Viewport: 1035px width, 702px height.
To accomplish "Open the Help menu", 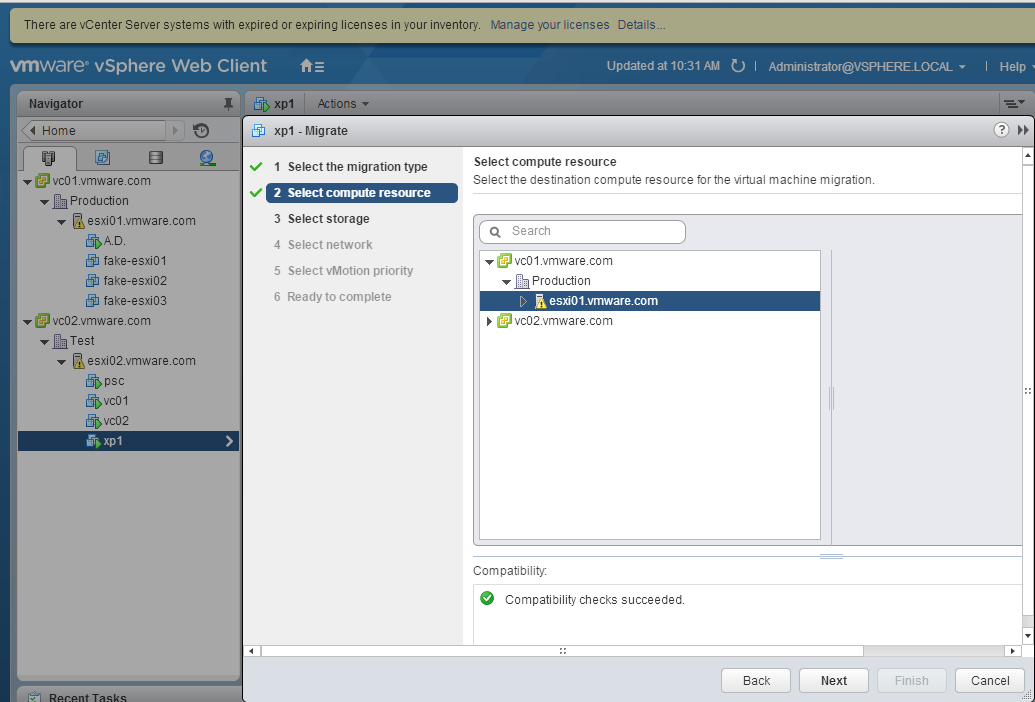I will [x=1016, y=67].
